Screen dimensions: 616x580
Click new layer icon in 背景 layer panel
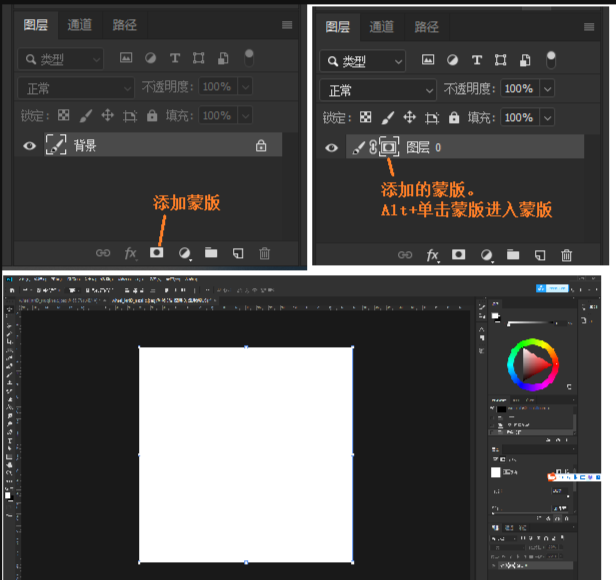click(x=238, y=253)
